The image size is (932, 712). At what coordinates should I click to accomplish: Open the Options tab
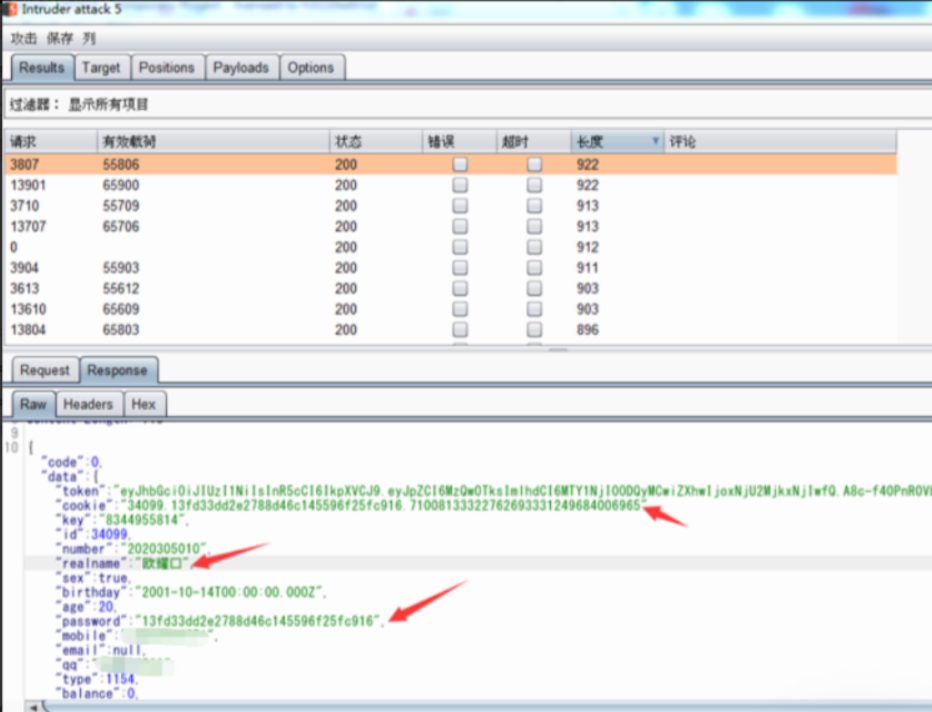click(311, 68)
